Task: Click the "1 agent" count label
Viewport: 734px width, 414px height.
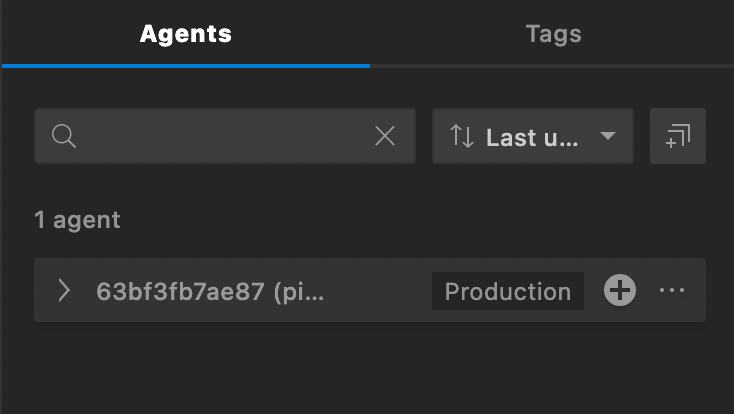Action: [77, 220]
